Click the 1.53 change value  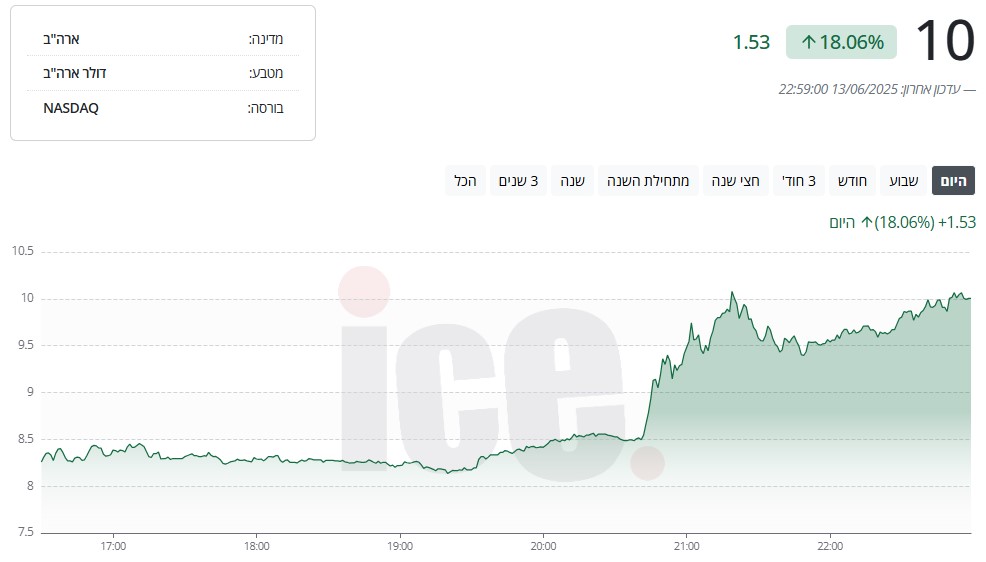click(751, 42)
